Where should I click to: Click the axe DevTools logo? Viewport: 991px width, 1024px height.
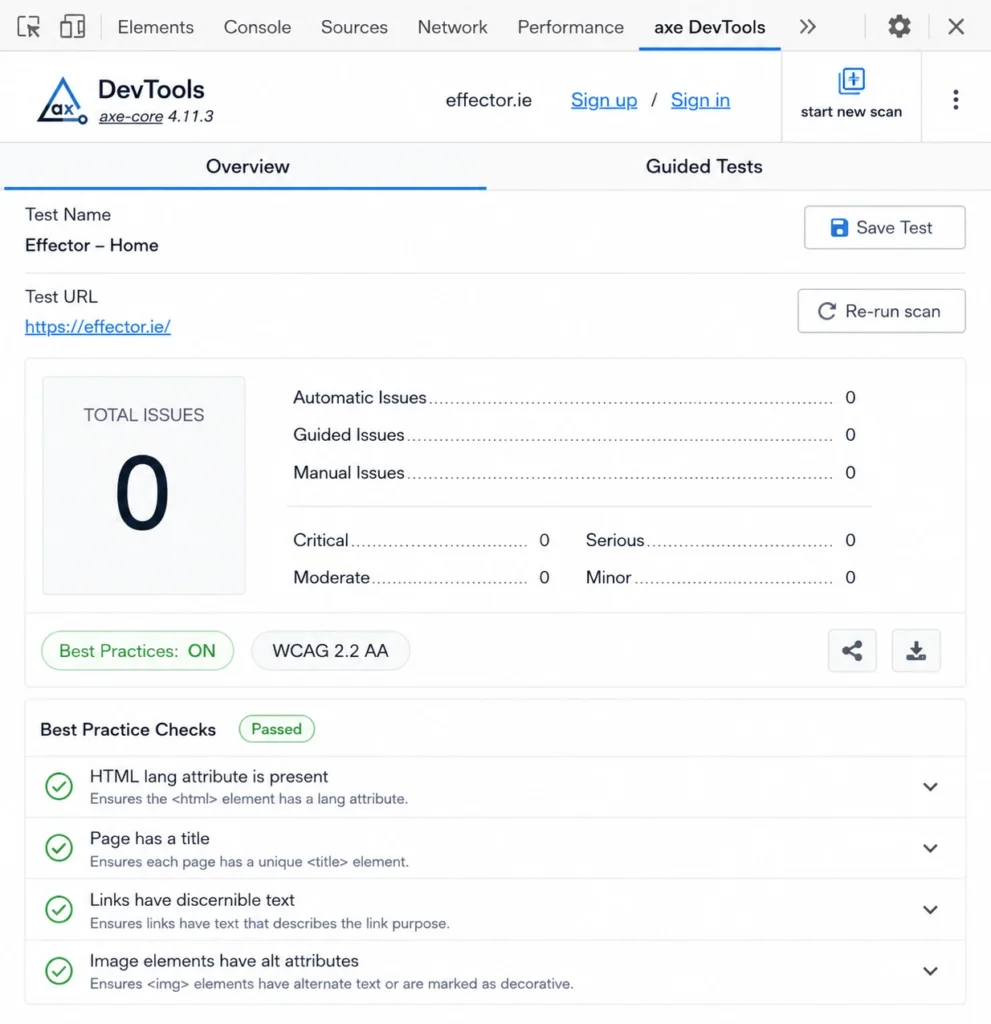61,101
